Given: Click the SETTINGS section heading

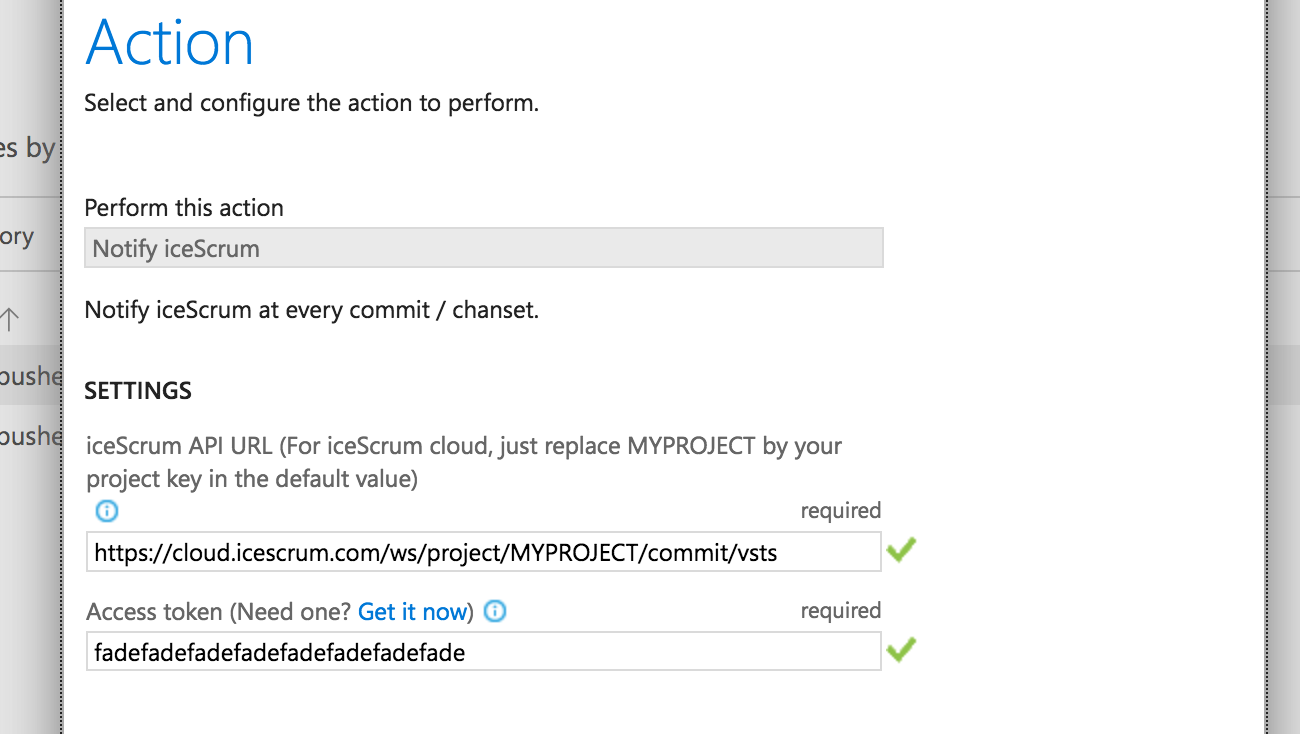Looking at the screenshot, I should (x=138, y=391).
